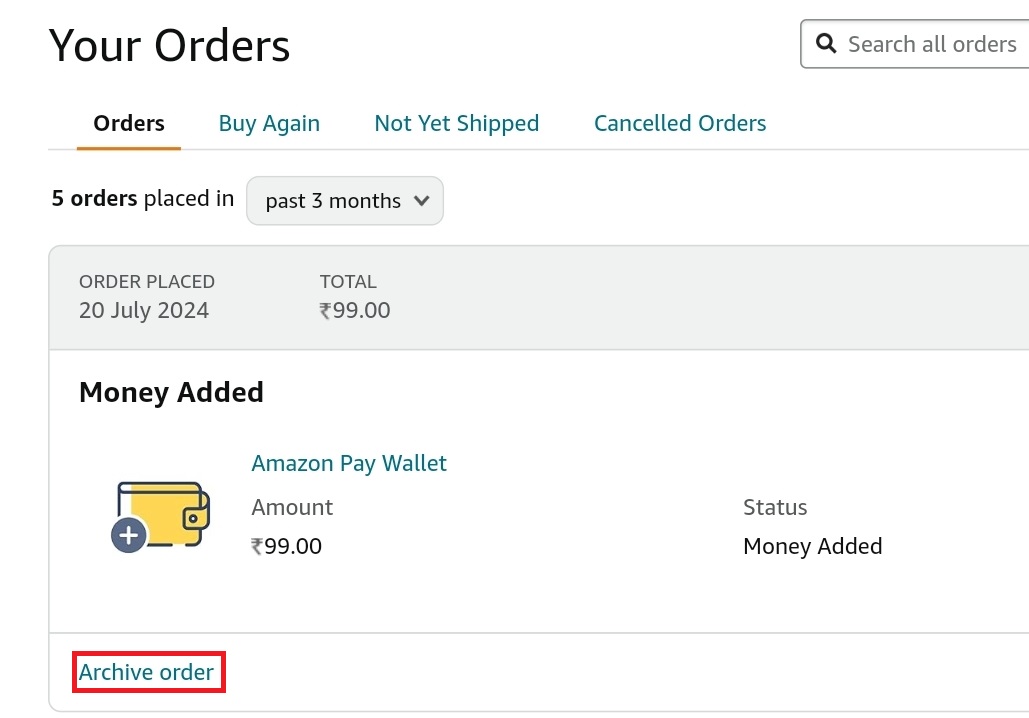Click the ₹99.00 value under TOTAL
This screenshot has height=718, width=1029.
tap(354, 310)
